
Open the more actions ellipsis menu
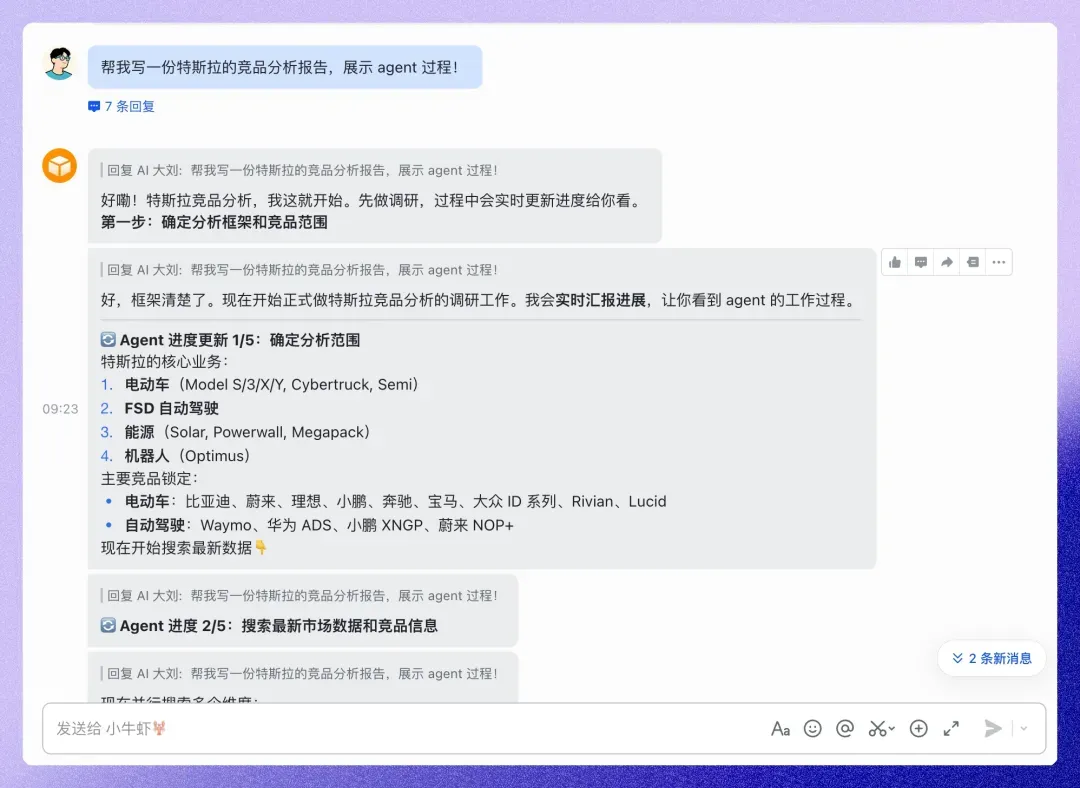tap(999, 262)
